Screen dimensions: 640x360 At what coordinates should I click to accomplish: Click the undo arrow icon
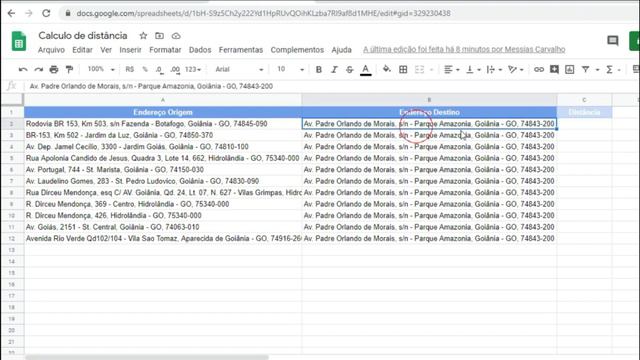coord(23,69)
